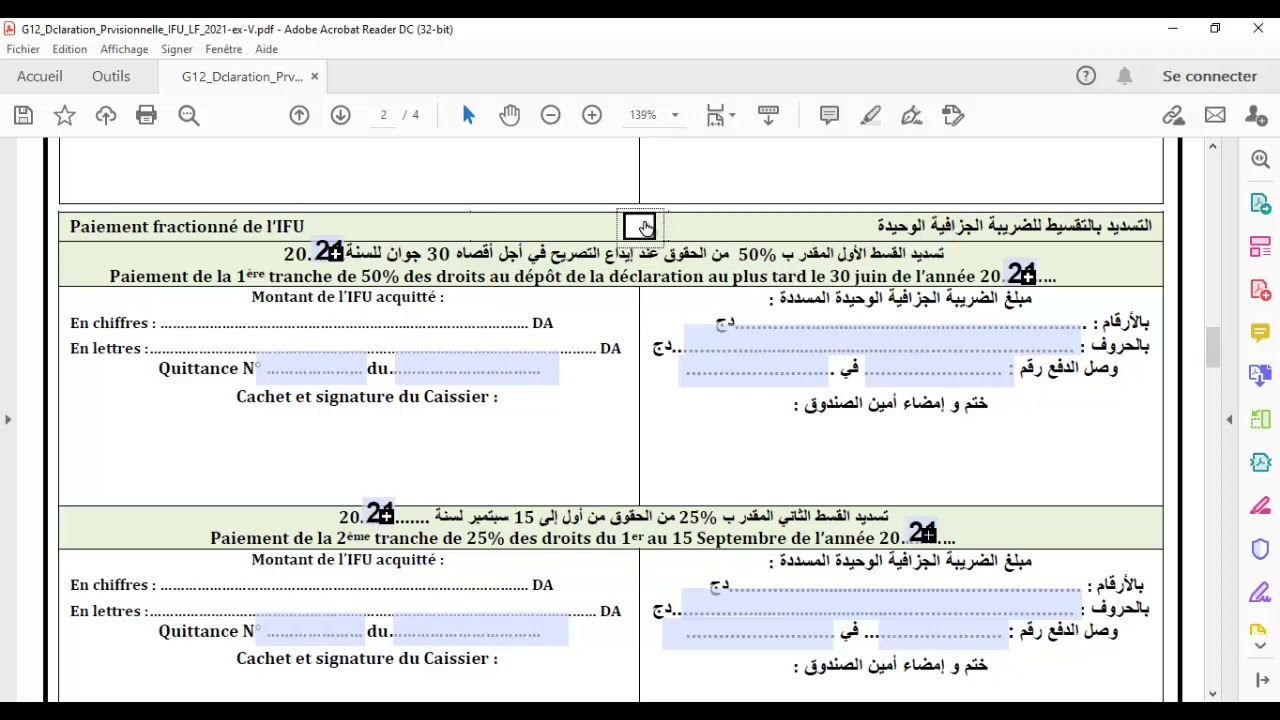Viewport: 1280px width, 720px height.
Task: Click the first tranche 'du' date field
Action: 476,369
